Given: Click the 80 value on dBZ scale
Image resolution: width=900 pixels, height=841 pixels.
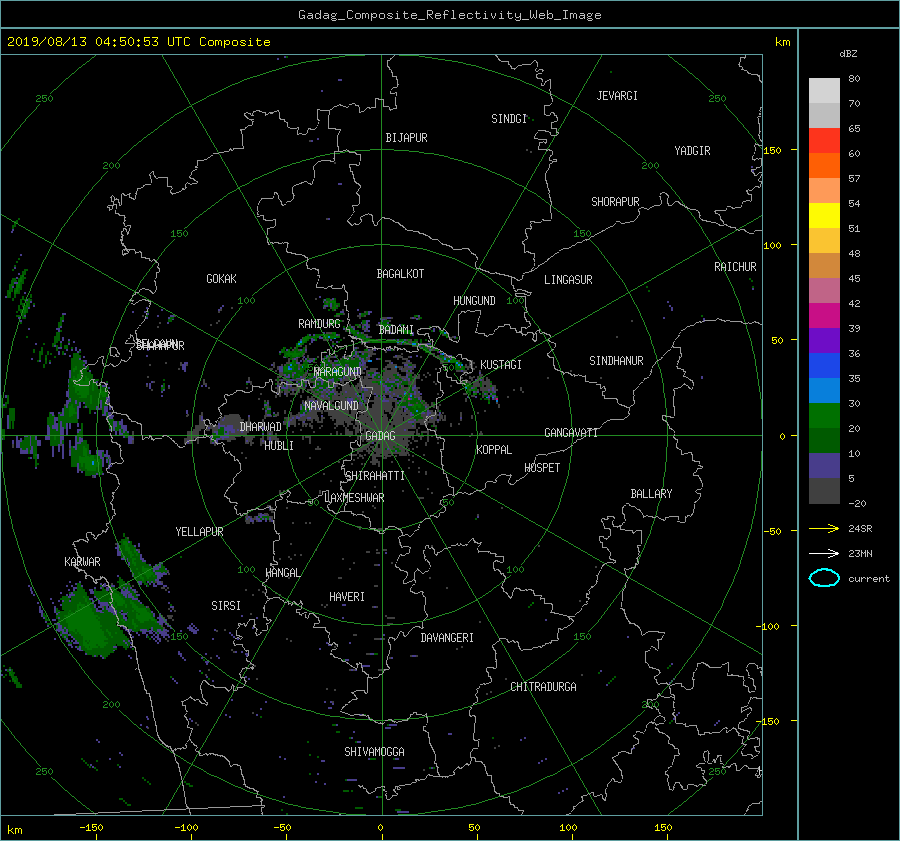Looking at the screenshot, I should coord(854,79).
